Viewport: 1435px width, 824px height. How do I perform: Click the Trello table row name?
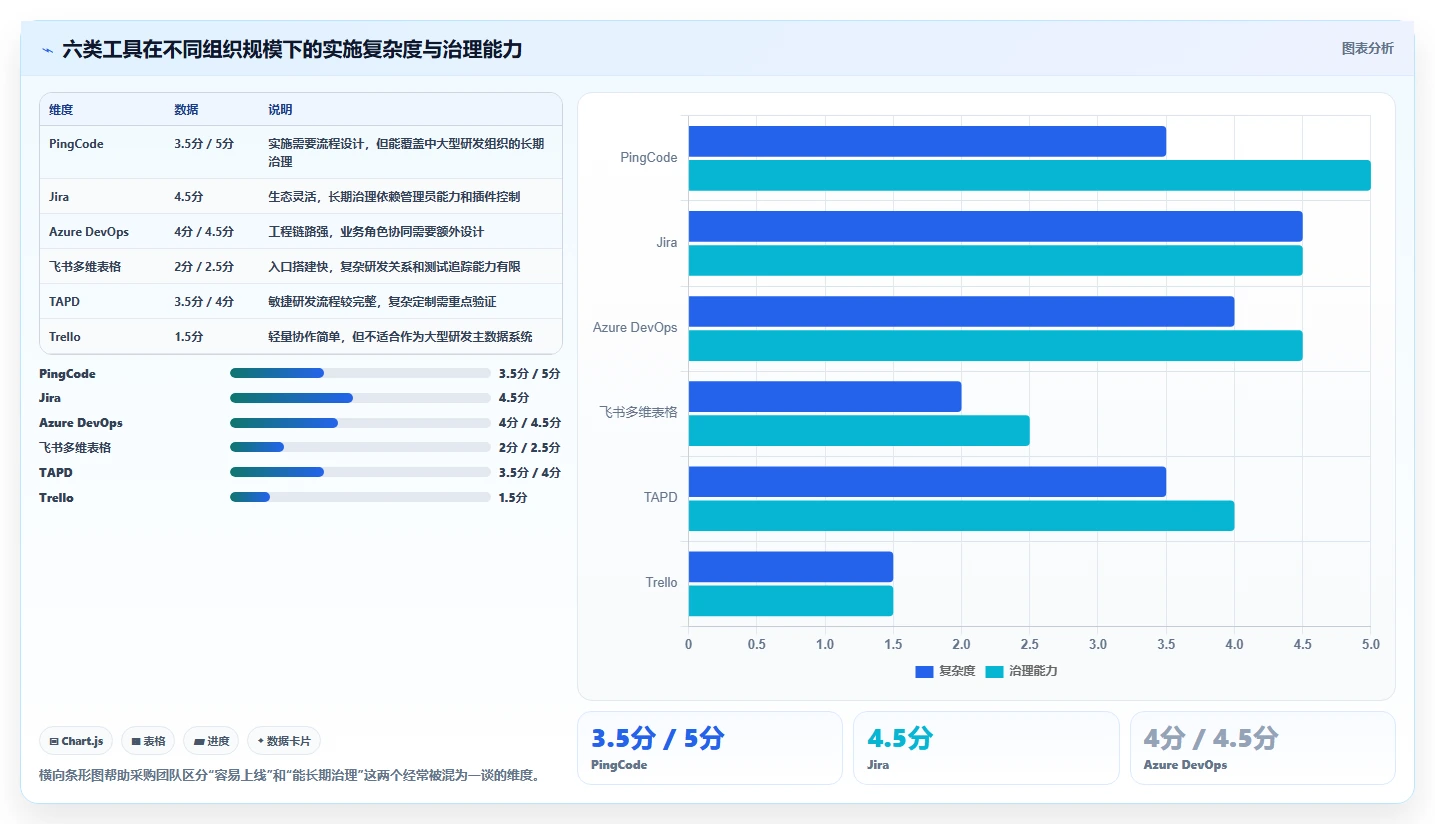click(65, 337)
